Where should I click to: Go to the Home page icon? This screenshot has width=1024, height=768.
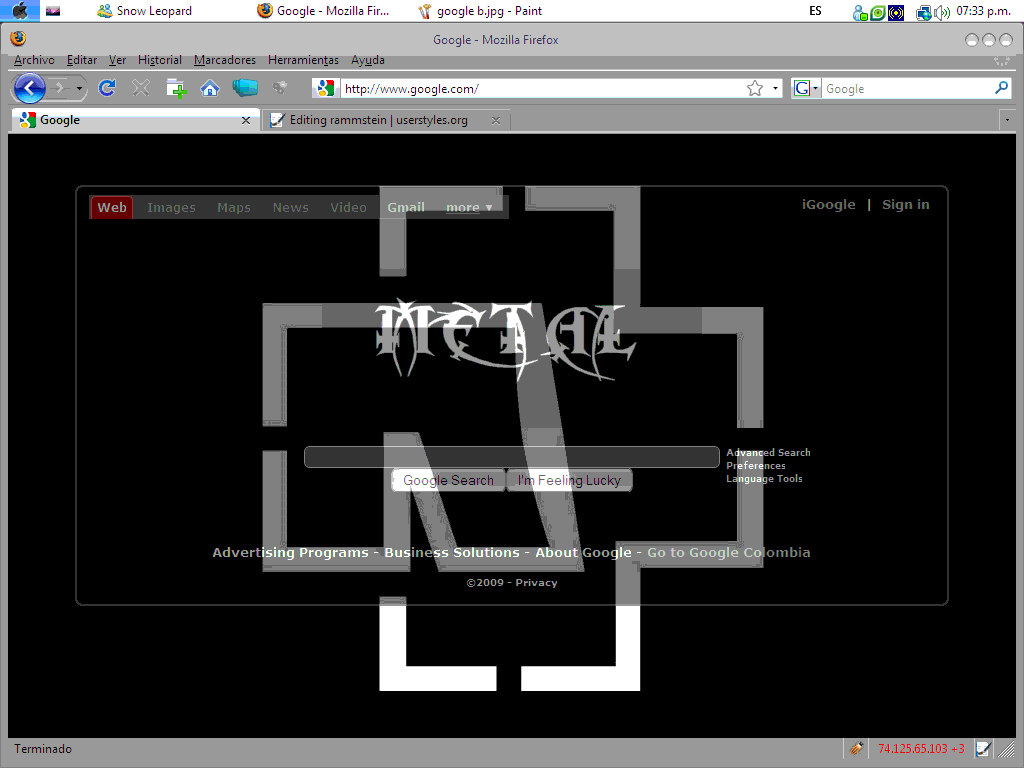pos(210,88)
